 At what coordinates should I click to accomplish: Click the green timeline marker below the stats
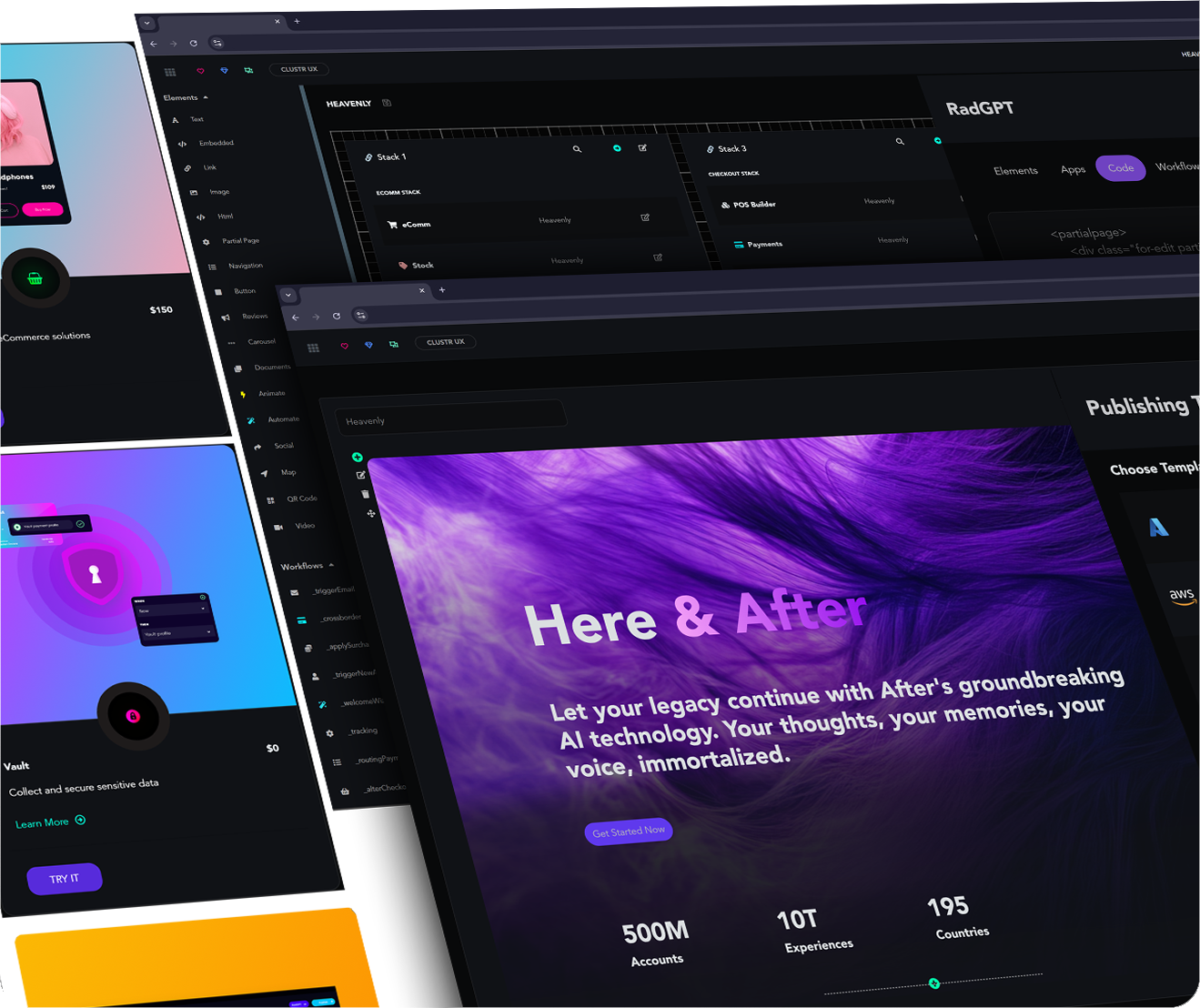(934, 983)
